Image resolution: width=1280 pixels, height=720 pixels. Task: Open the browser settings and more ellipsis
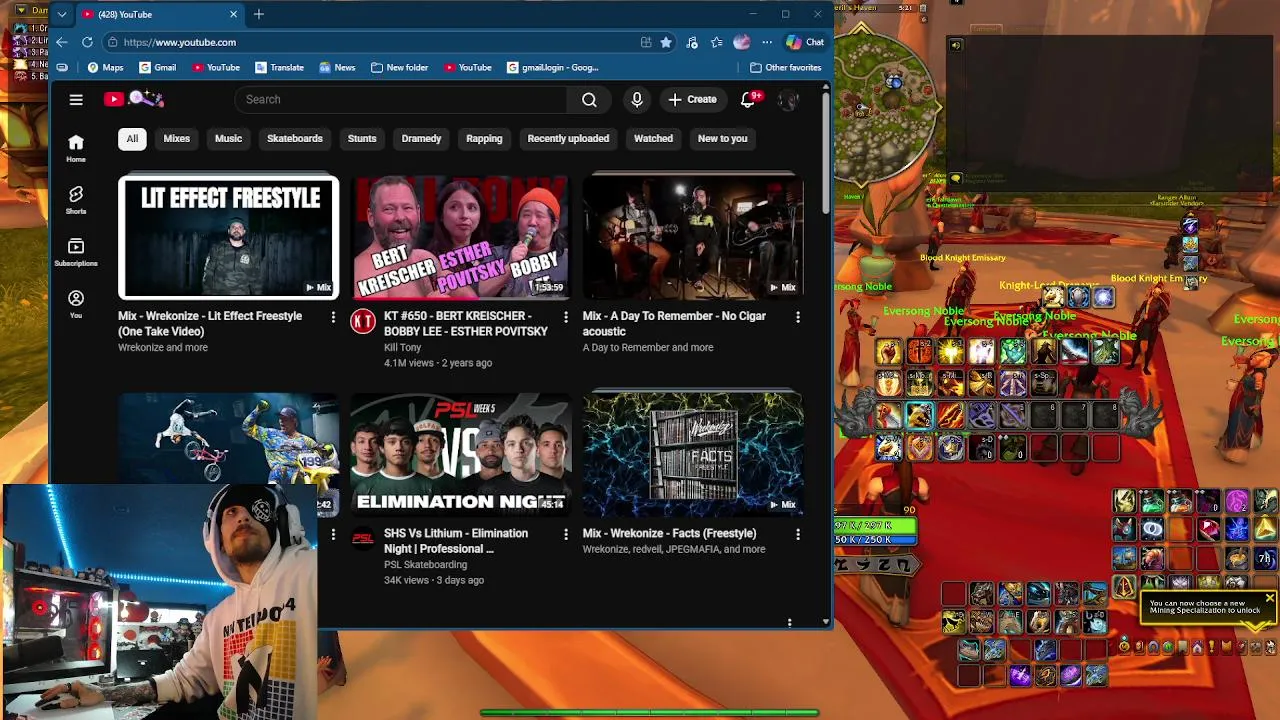(766, 42)
